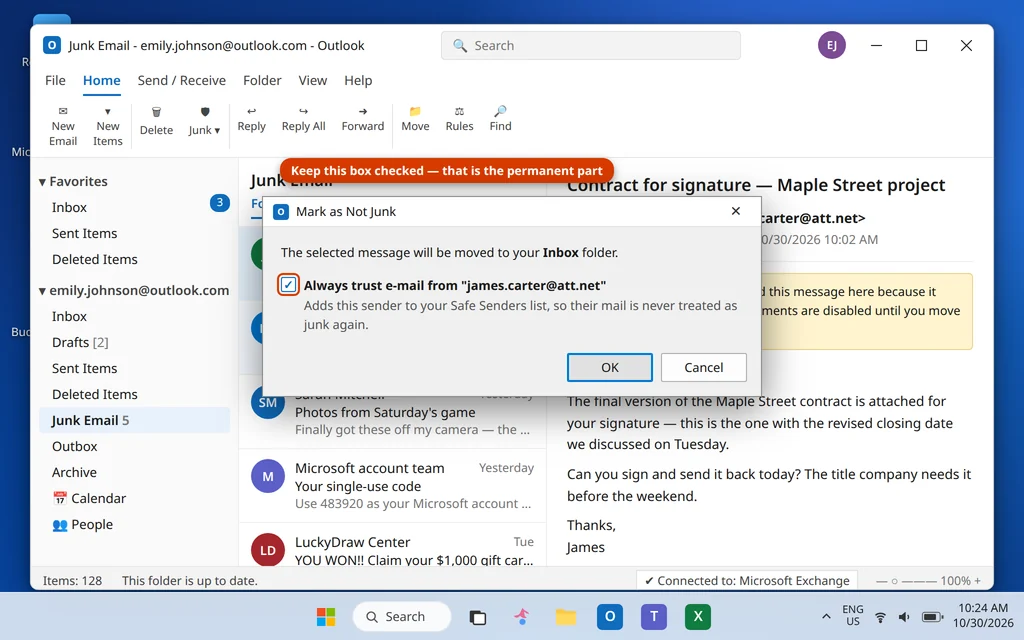The width and height of the screenshot is (1024, 640).
Task: Open Calendar in the folder pane
Action: [135, 498]
